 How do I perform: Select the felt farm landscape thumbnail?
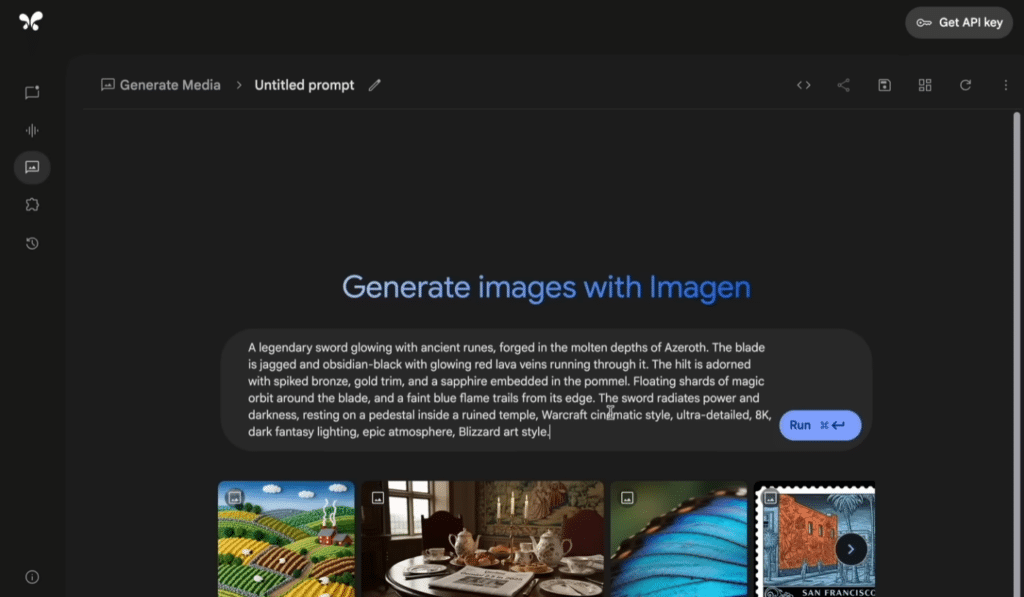[x=286, y=539]
